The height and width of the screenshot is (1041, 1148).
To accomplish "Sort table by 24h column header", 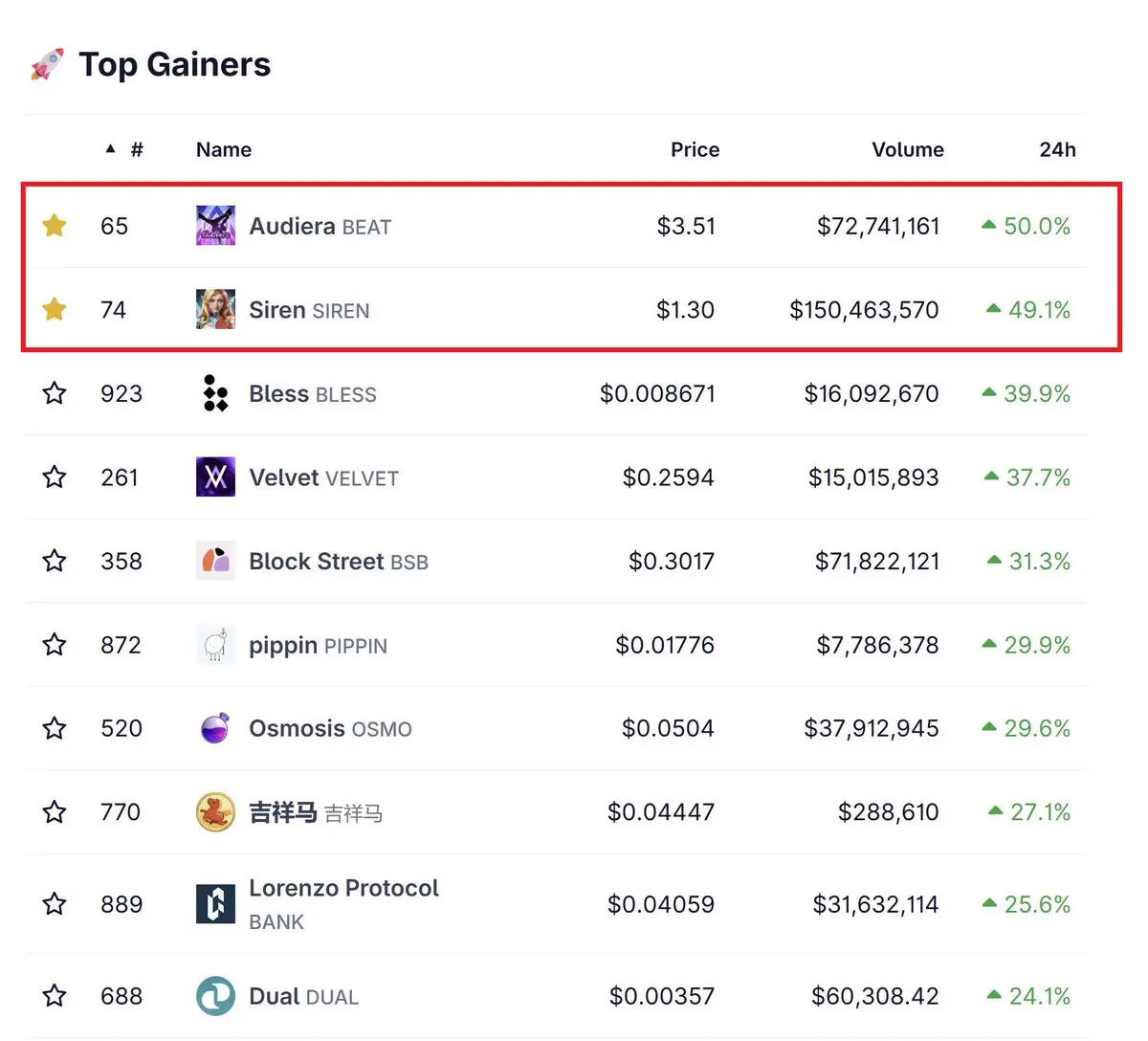I will [x=1057, y=149].
